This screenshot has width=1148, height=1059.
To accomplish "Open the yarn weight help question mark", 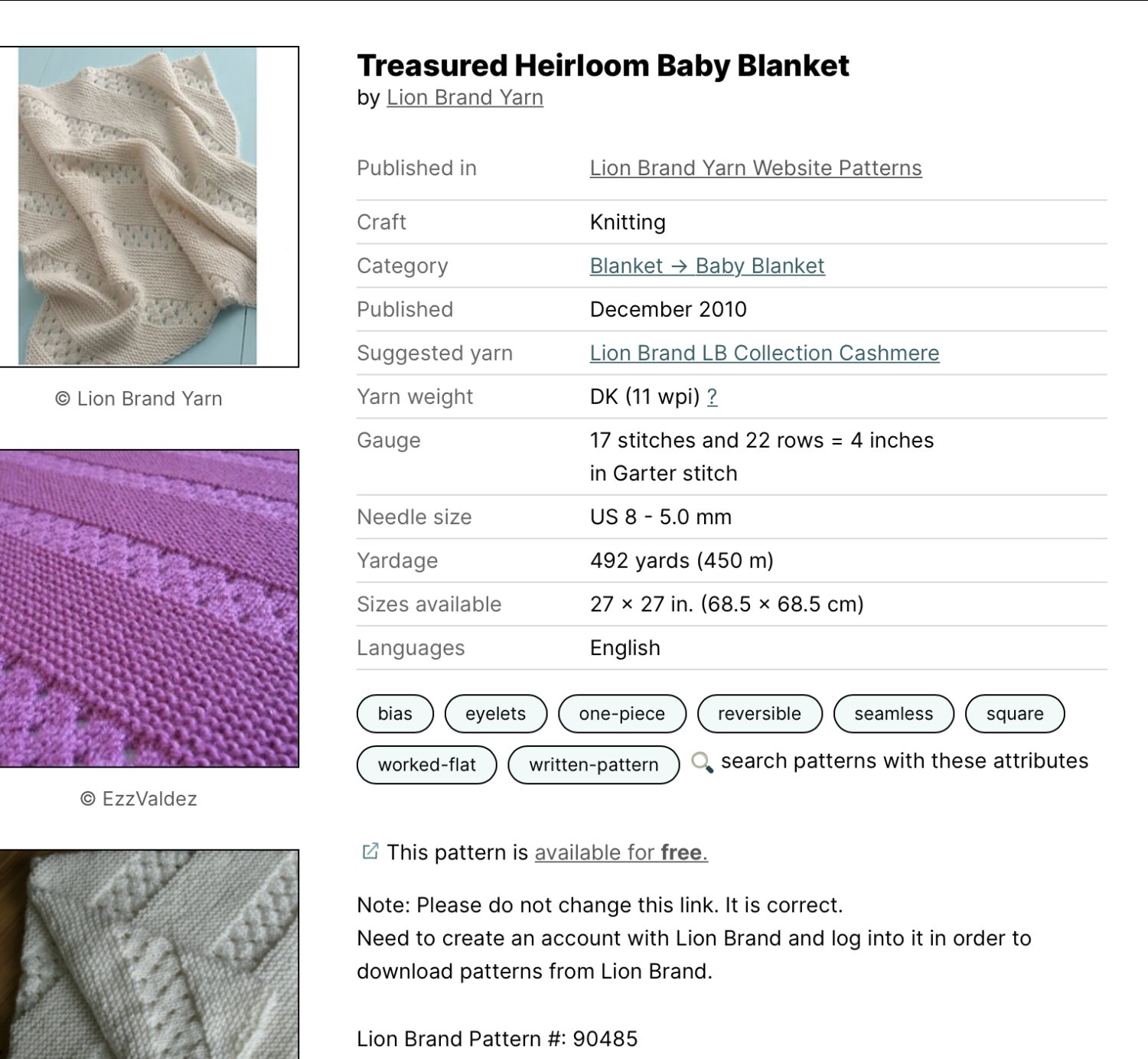I will (712, 396).
